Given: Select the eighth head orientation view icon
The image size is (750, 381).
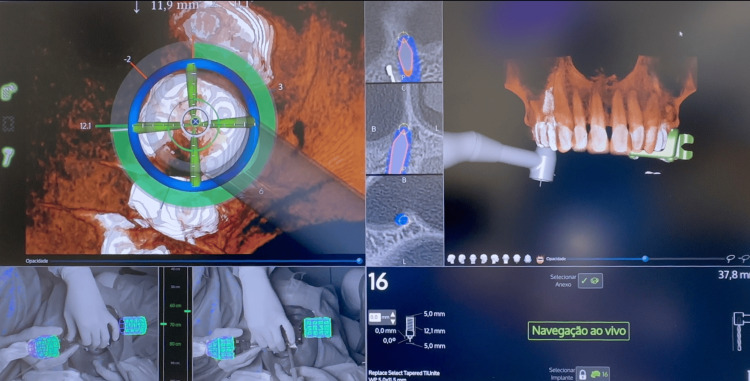Looking at the screenshot, I should coord(527,259).
